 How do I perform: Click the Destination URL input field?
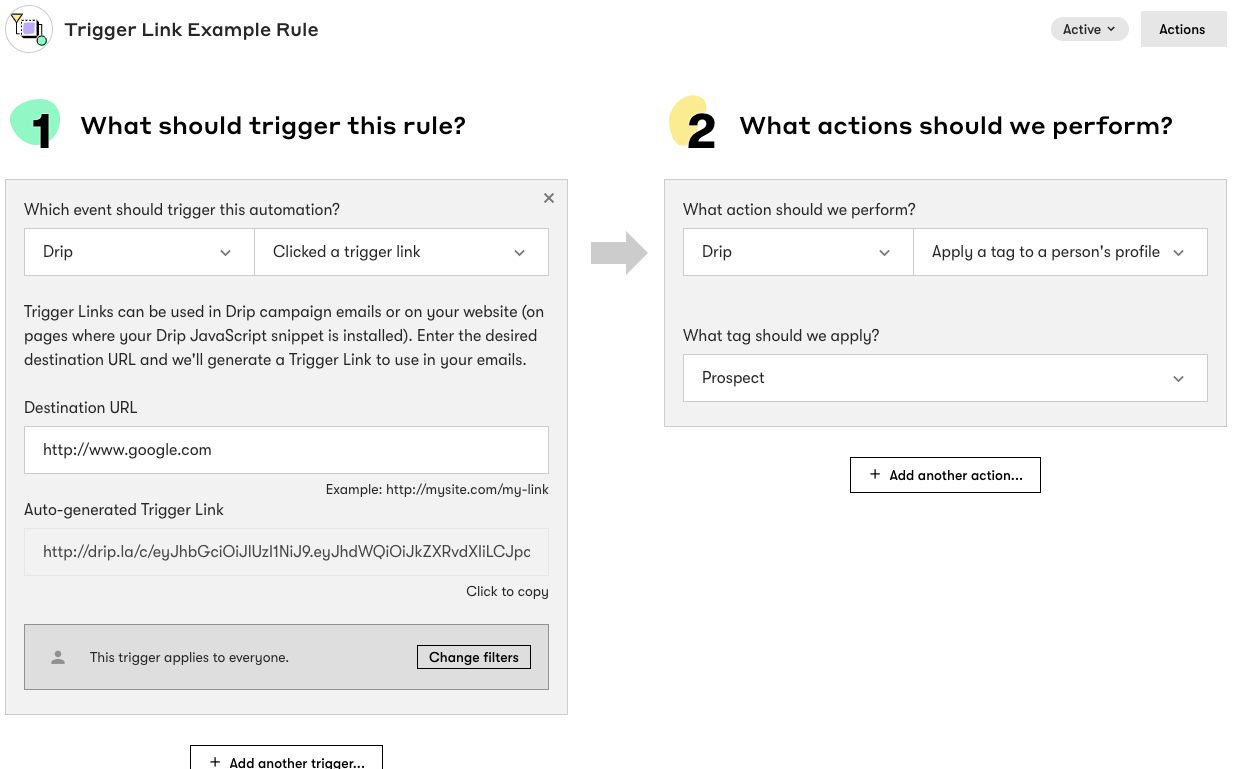[286, 450]
